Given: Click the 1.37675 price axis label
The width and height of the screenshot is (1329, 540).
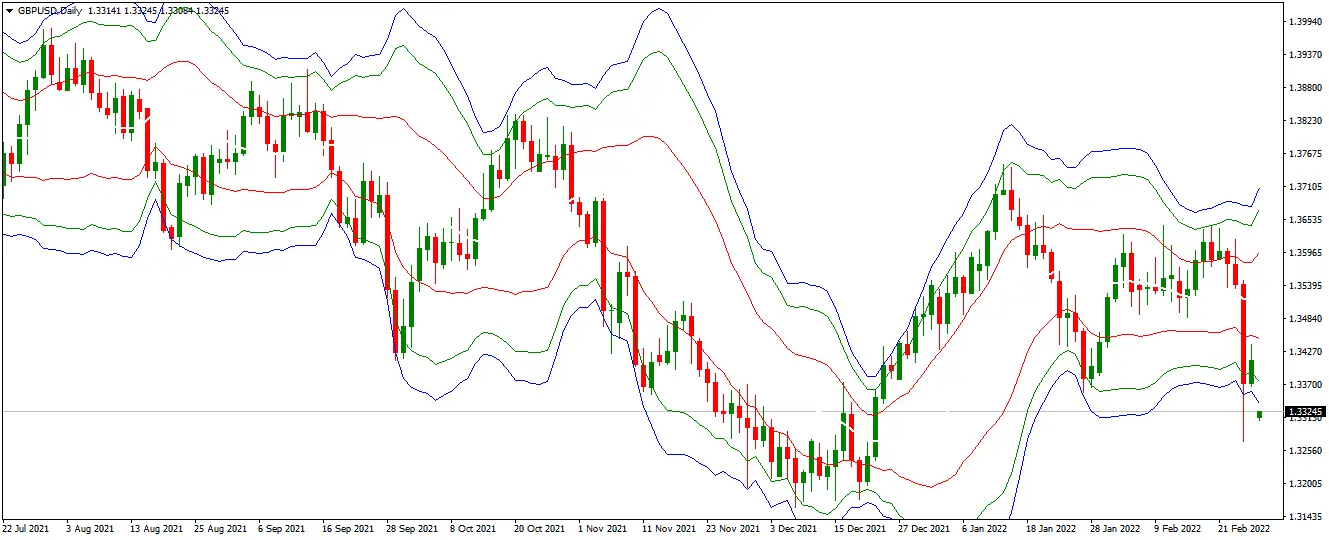Looking at the screenshot, I should point(1307,154).
